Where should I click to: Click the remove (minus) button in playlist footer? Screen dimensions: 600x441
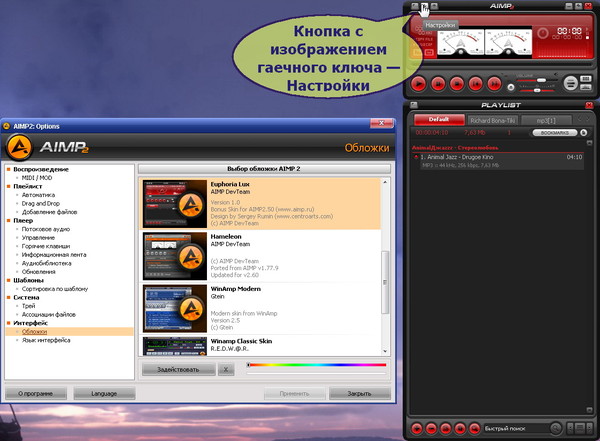[431, 428]
